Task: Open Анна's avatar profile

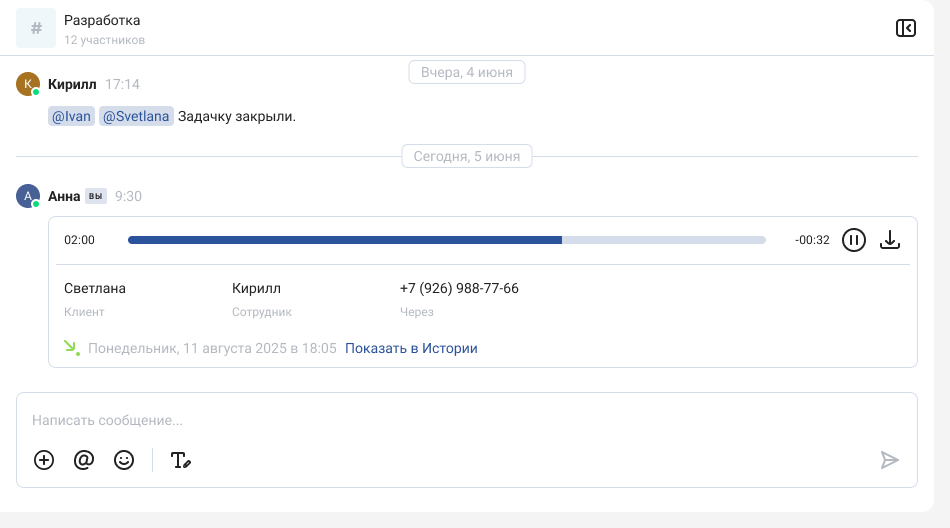Action: (x=28, y=196)
